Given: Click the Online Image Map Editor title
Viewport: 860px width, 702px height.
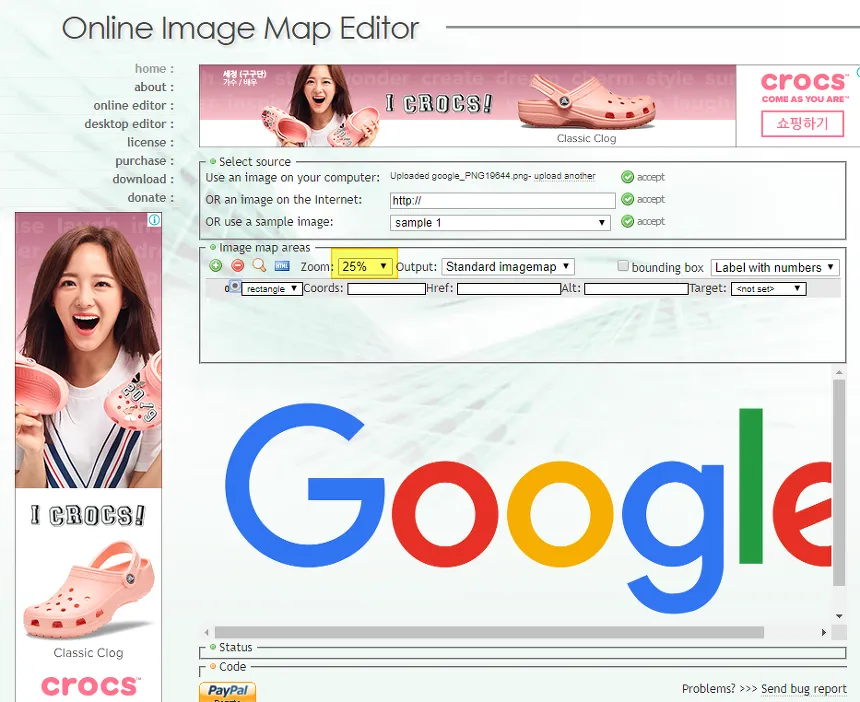Looking at the screenshot, I should pos(240,30).
